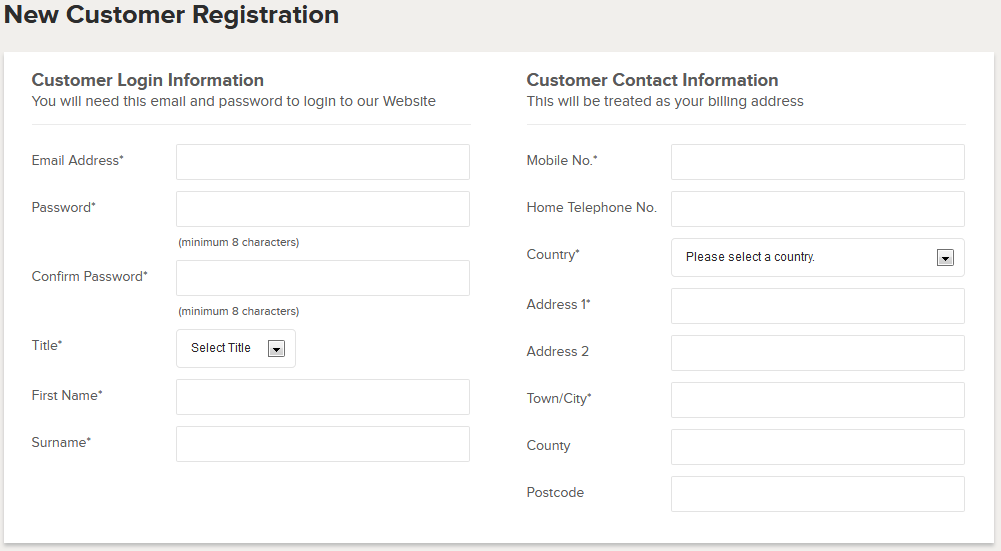
Task: Click the Postcode input box
Action: tap(818, 494)
